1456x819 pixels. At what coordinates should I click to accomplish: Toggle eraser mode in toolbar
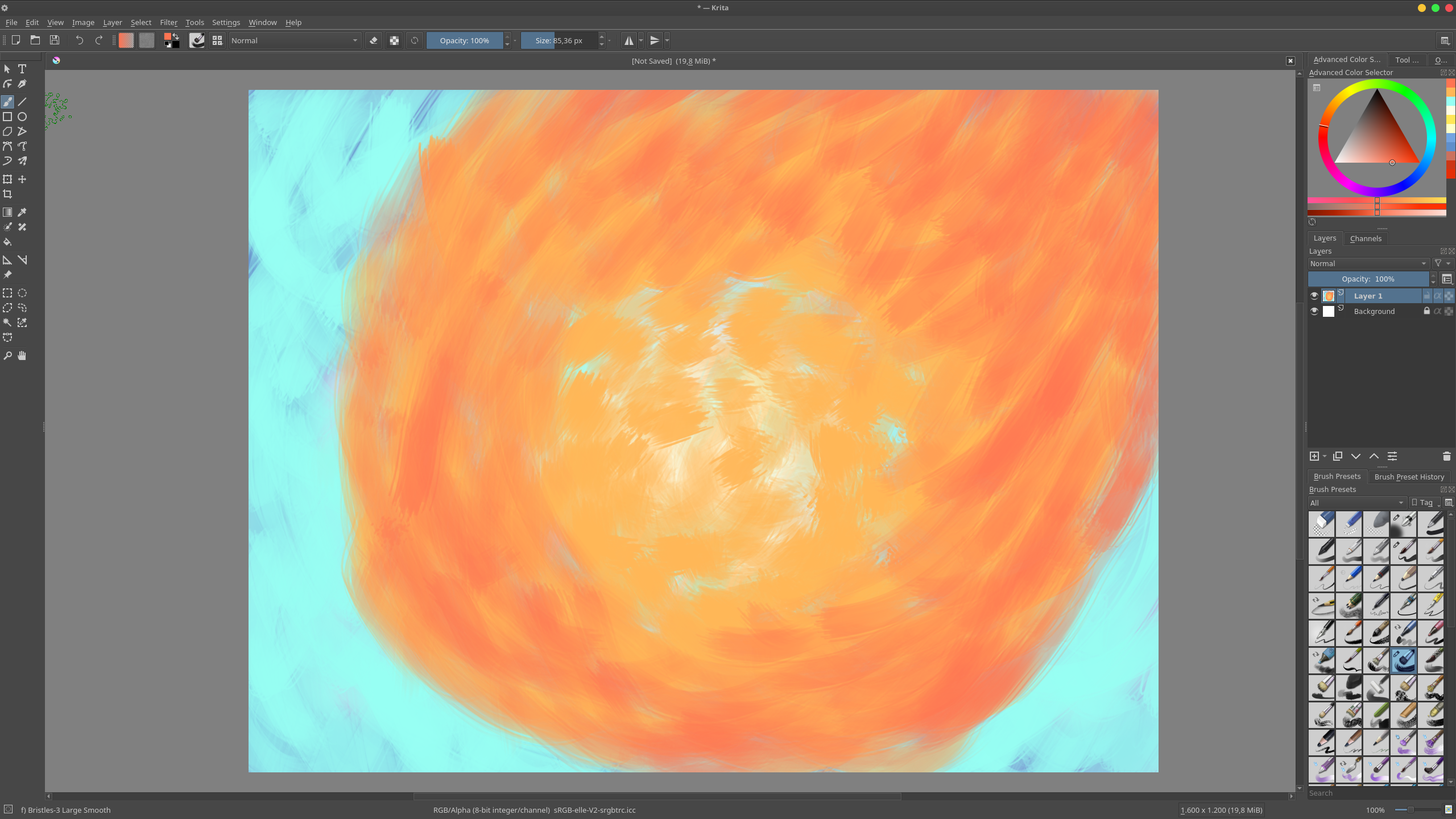(374, 40)
